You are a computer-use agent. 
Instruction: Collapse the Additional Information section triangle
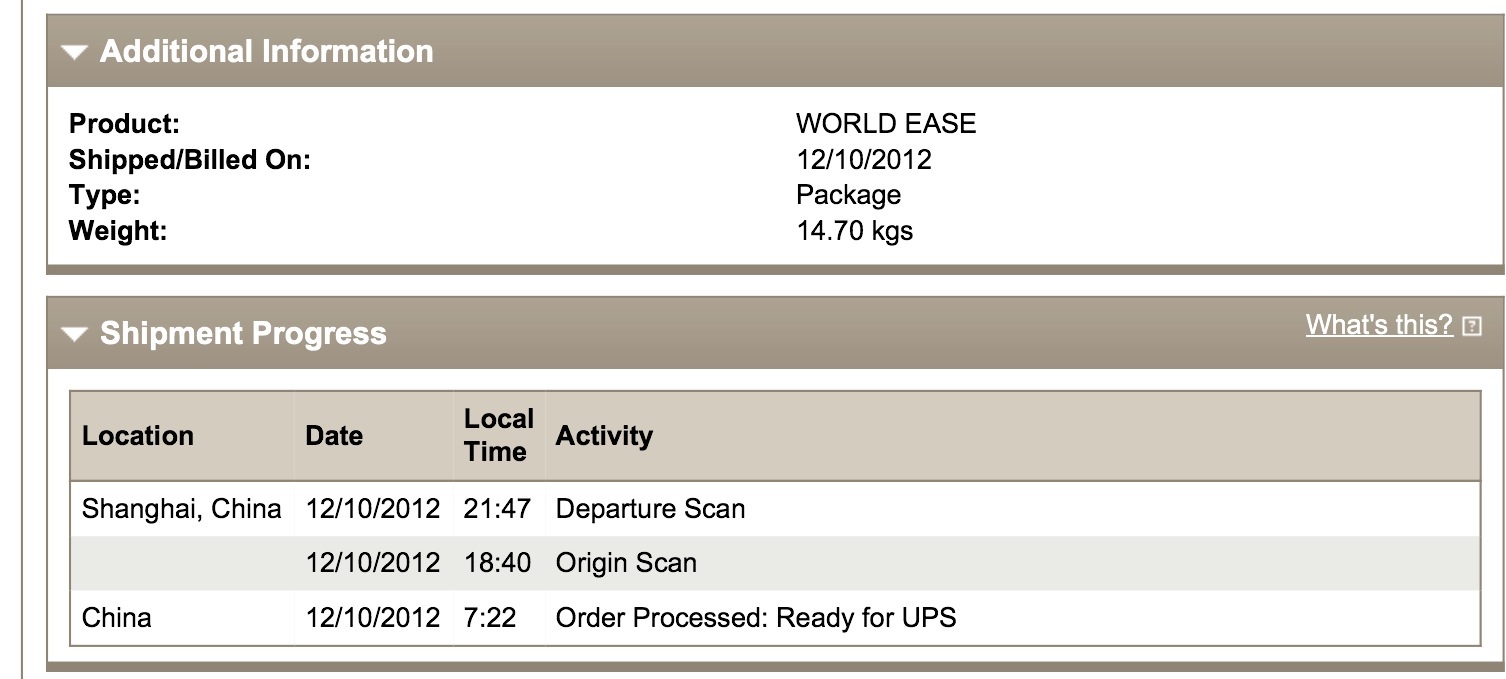(74, 52)
